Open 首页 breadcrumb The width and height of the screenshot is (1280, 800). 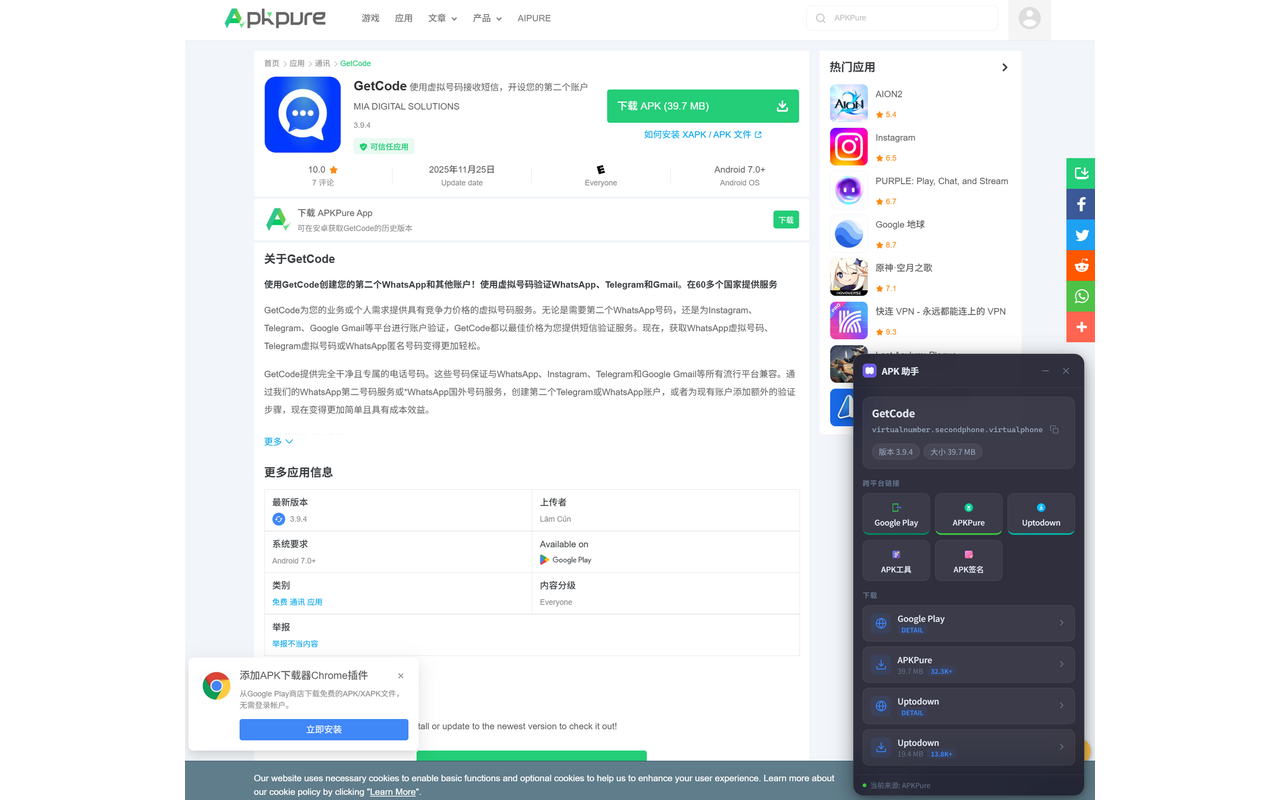(272, 63)
